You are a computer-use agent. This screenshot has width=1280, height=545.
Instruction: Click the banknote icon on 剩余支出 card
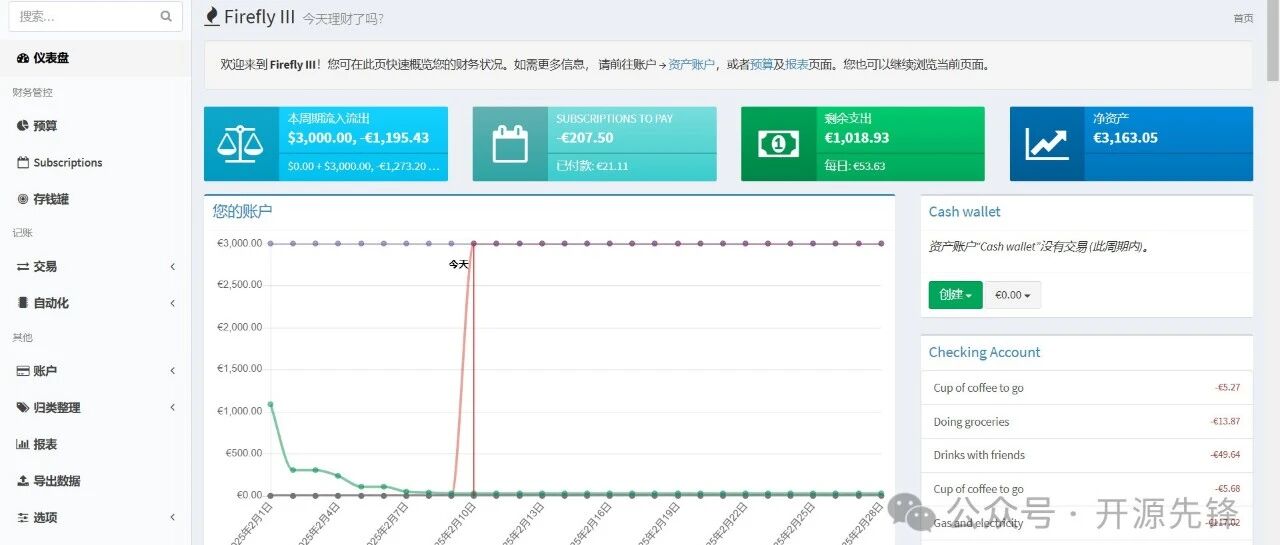(778, 144)
